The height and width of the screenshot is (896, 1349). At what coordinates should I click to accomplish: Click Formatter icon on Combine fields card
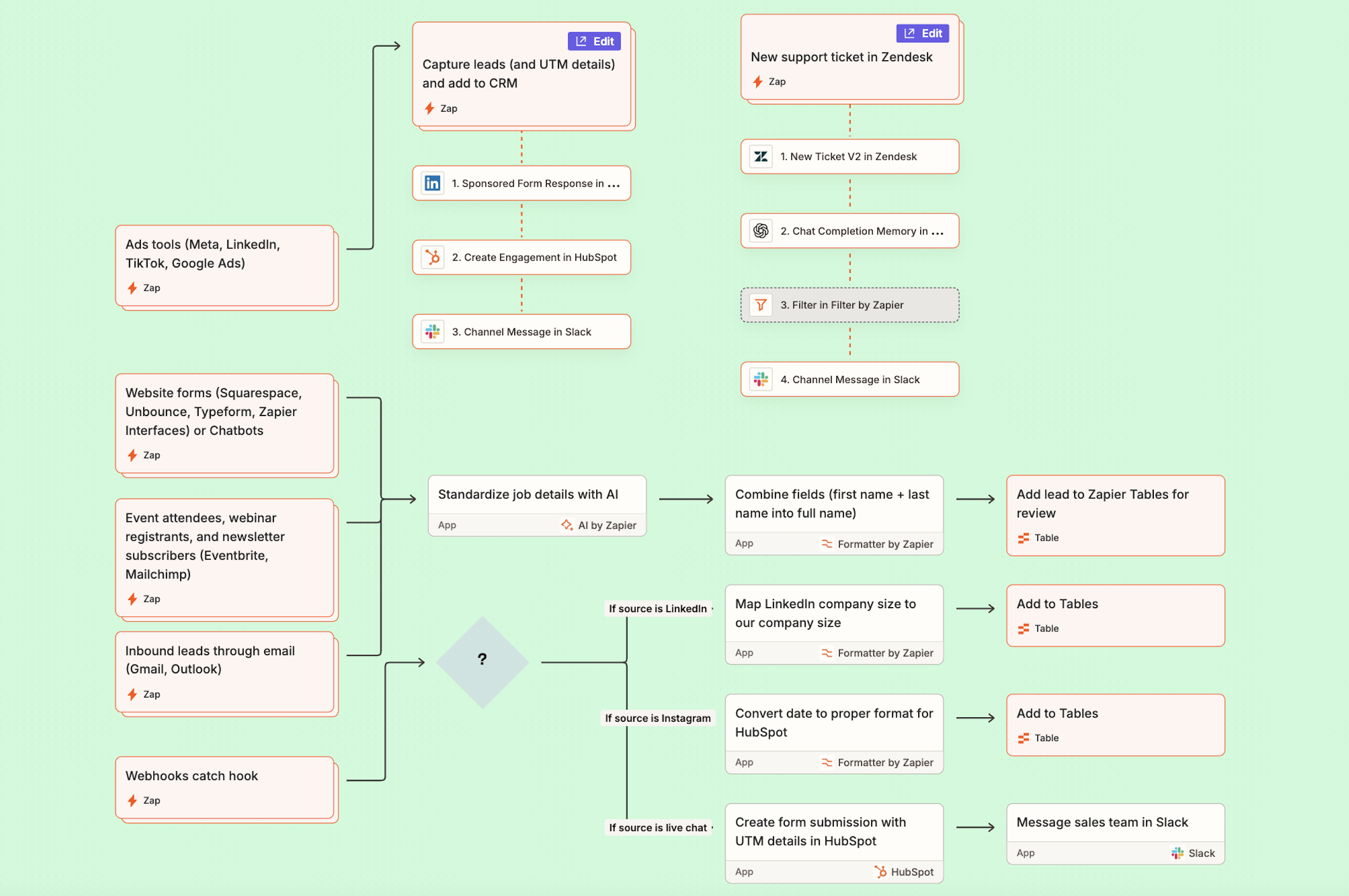point(826,544)
